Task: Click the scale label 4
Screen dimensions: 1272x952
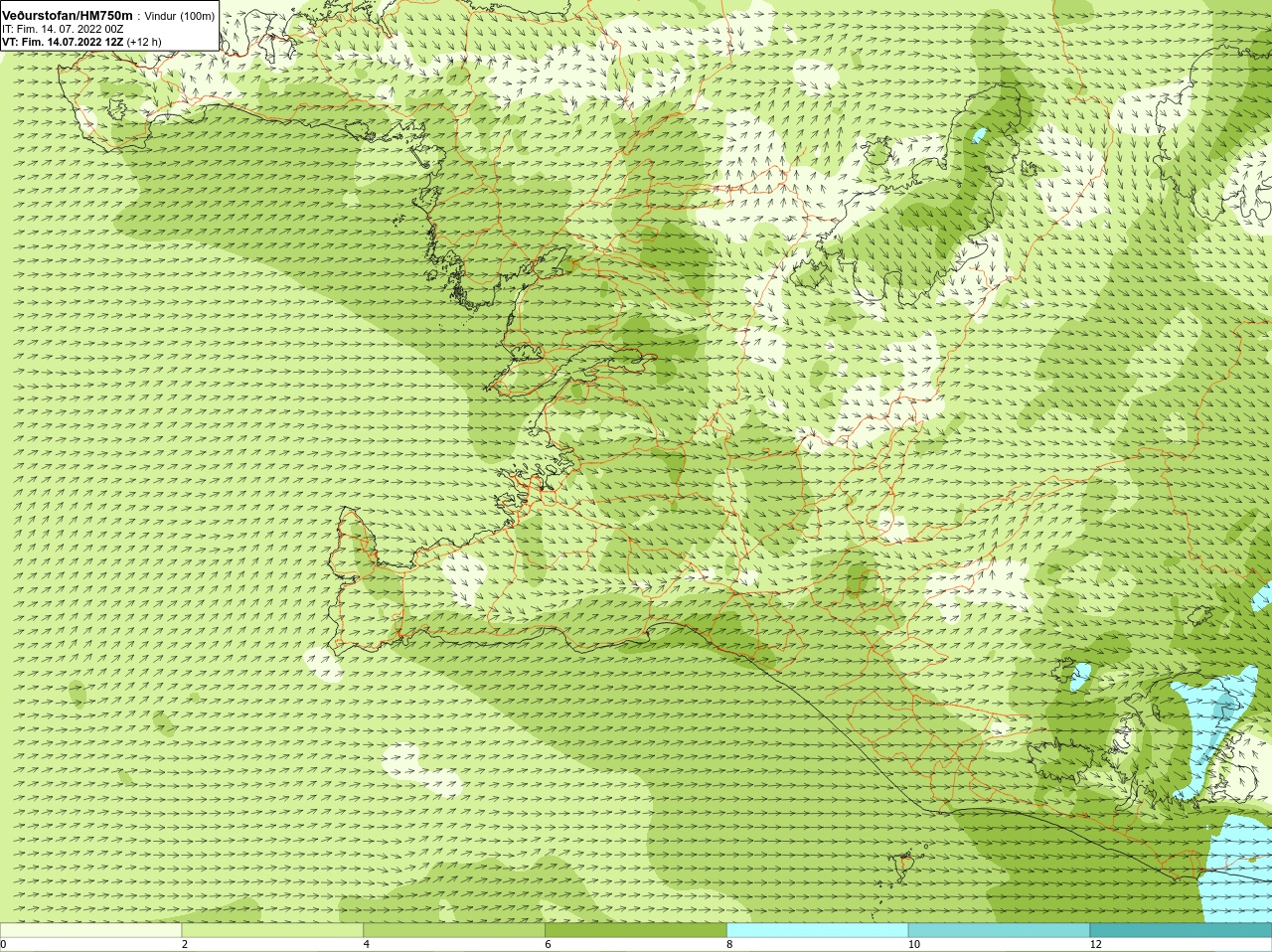Action: click(367, 944)
